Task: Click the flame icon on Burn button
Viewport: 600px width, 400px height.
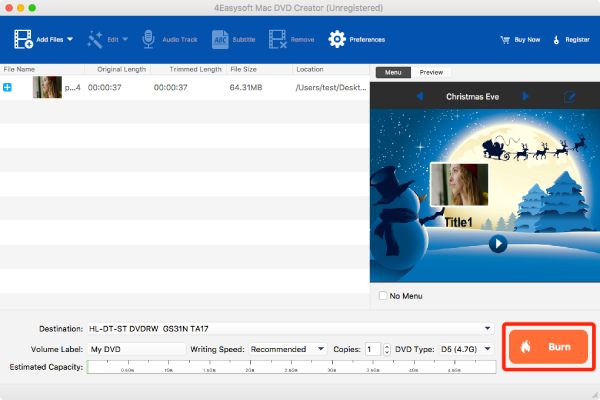Action: click(525, 347)
